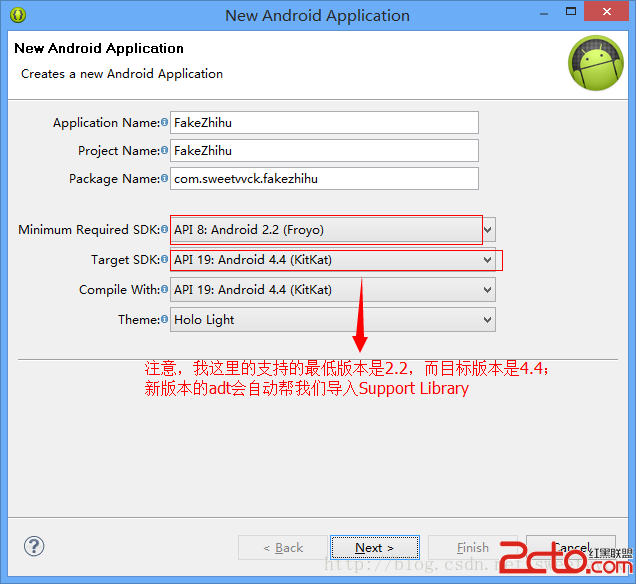
Task: Click the Android robot wizard logo
Action: (596, 63)
